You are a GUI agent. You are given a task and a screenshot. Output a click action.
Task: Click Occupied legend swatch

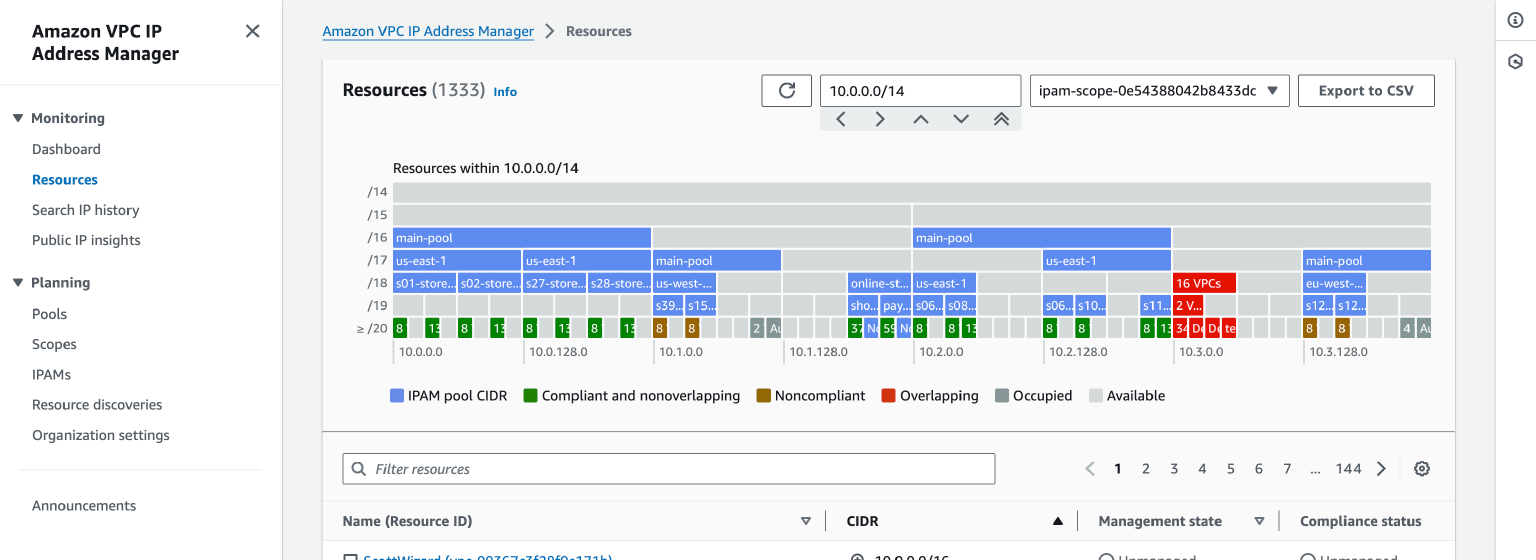pos(1002,396)
